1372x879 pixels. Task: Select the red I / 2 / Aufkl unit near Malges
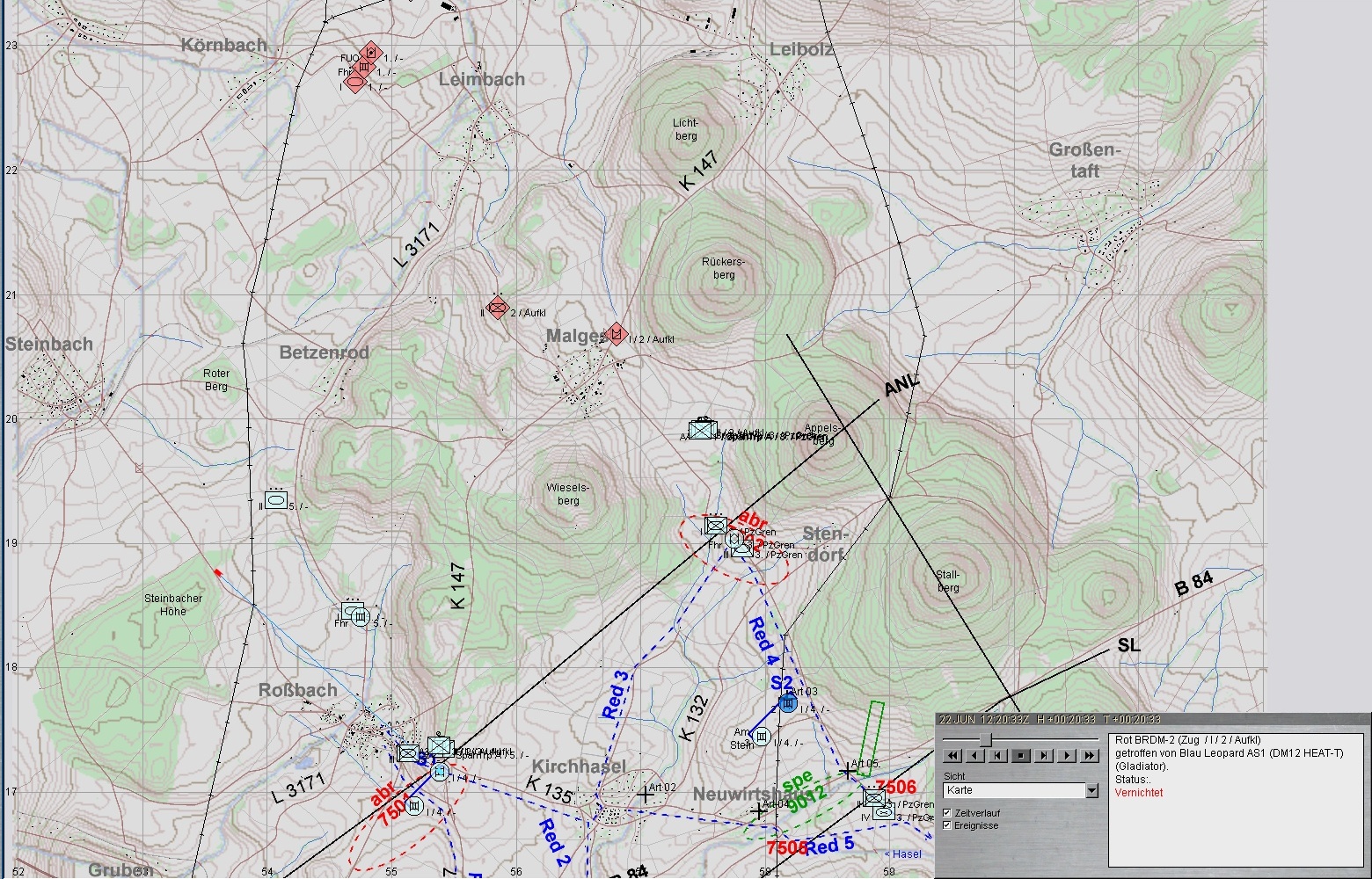(x=617, y=335)
